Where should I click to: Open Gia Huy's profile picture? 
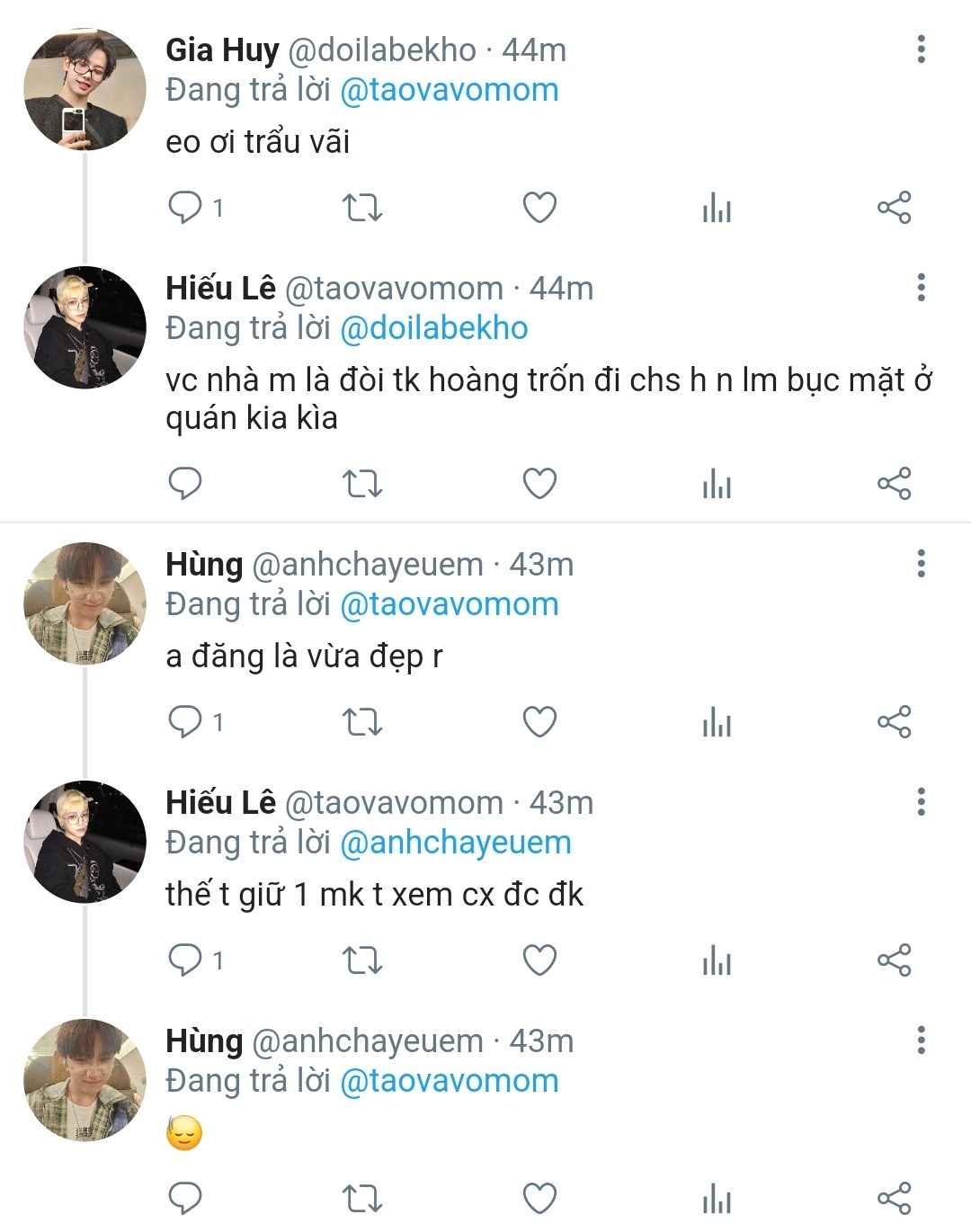[85, 89]
